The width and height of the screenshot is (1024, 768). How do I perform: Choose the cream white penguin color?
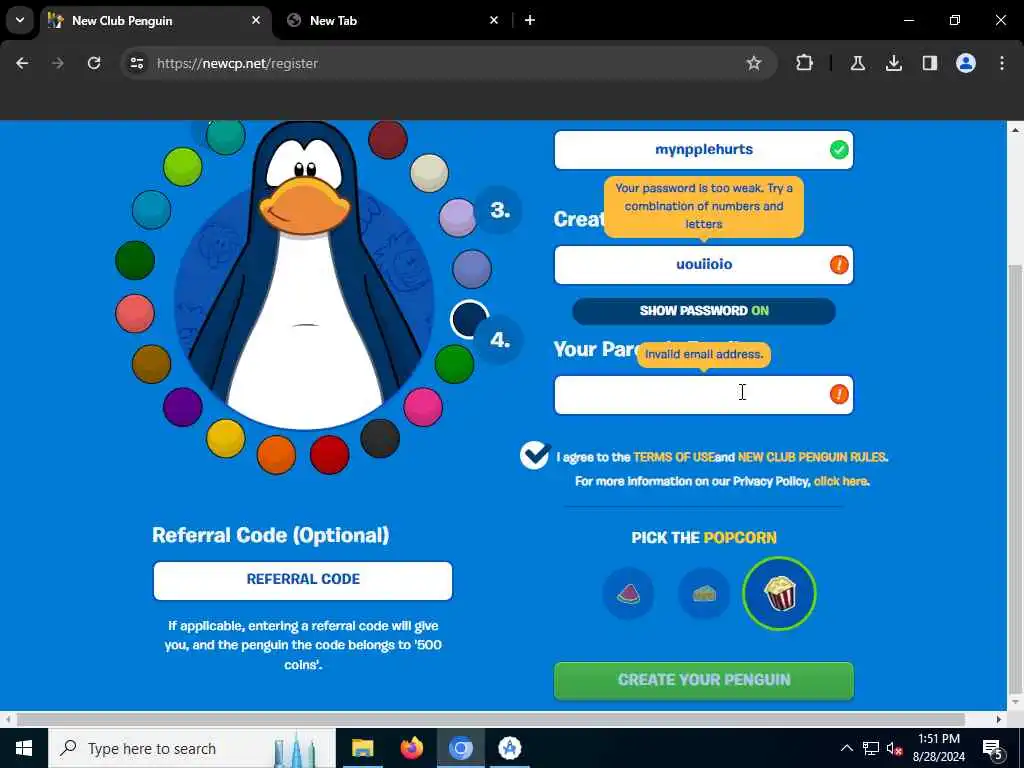click(x=429, y=173)
